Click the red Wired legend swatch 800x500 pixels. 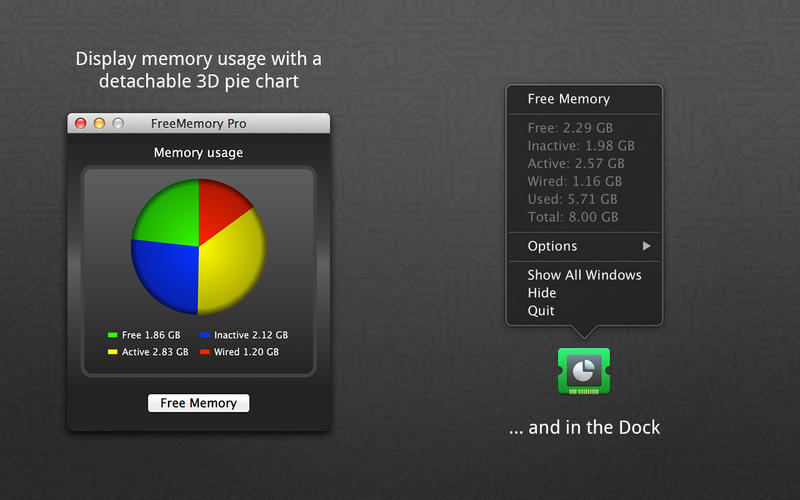[x=205, y=352]
